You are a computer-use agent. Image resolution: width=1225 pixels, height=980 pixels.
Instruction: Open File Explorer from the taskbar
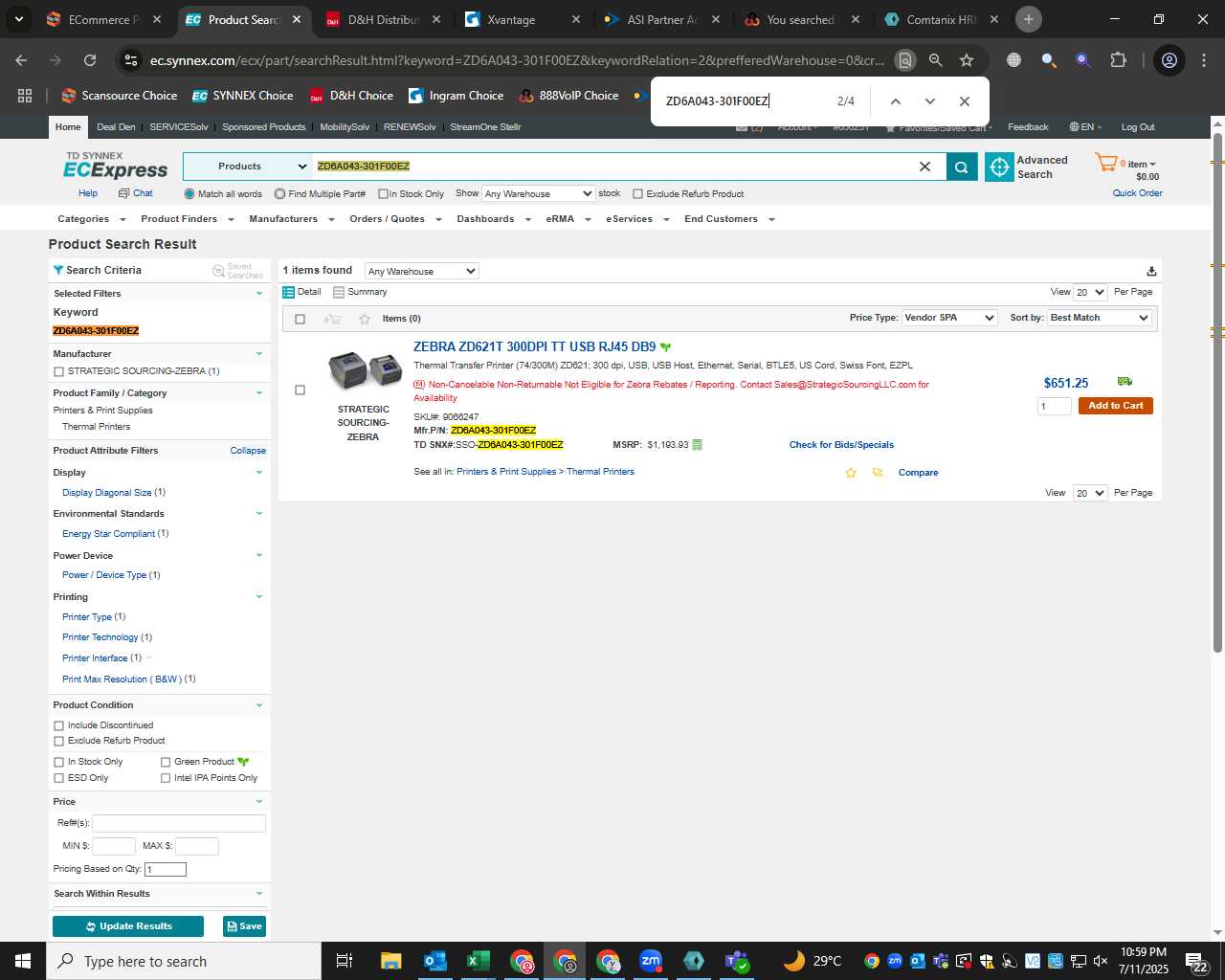(390, 961)
